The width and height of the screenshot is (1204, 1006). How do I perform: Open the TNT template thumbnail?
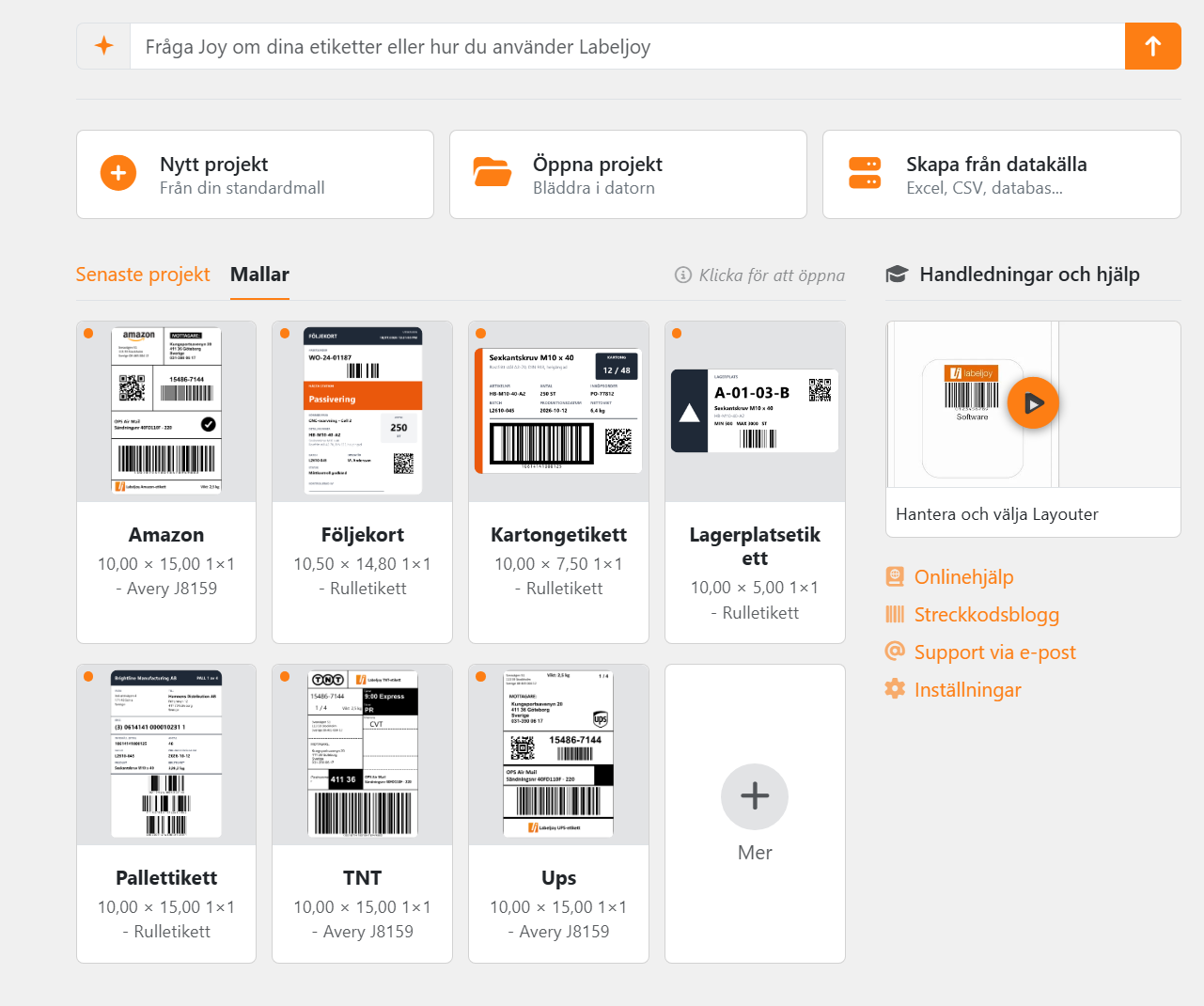(363, 754)
